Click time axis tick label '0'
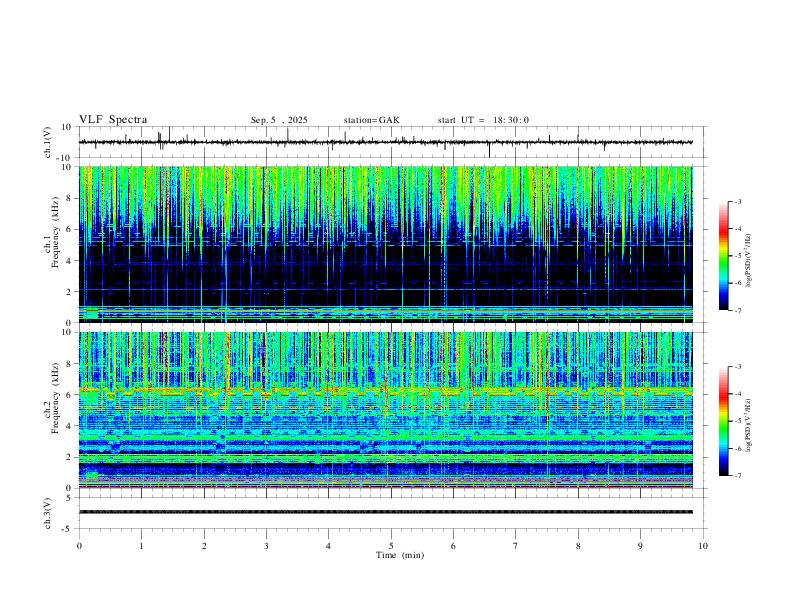The image size is (792, 612). coord(79,546)
